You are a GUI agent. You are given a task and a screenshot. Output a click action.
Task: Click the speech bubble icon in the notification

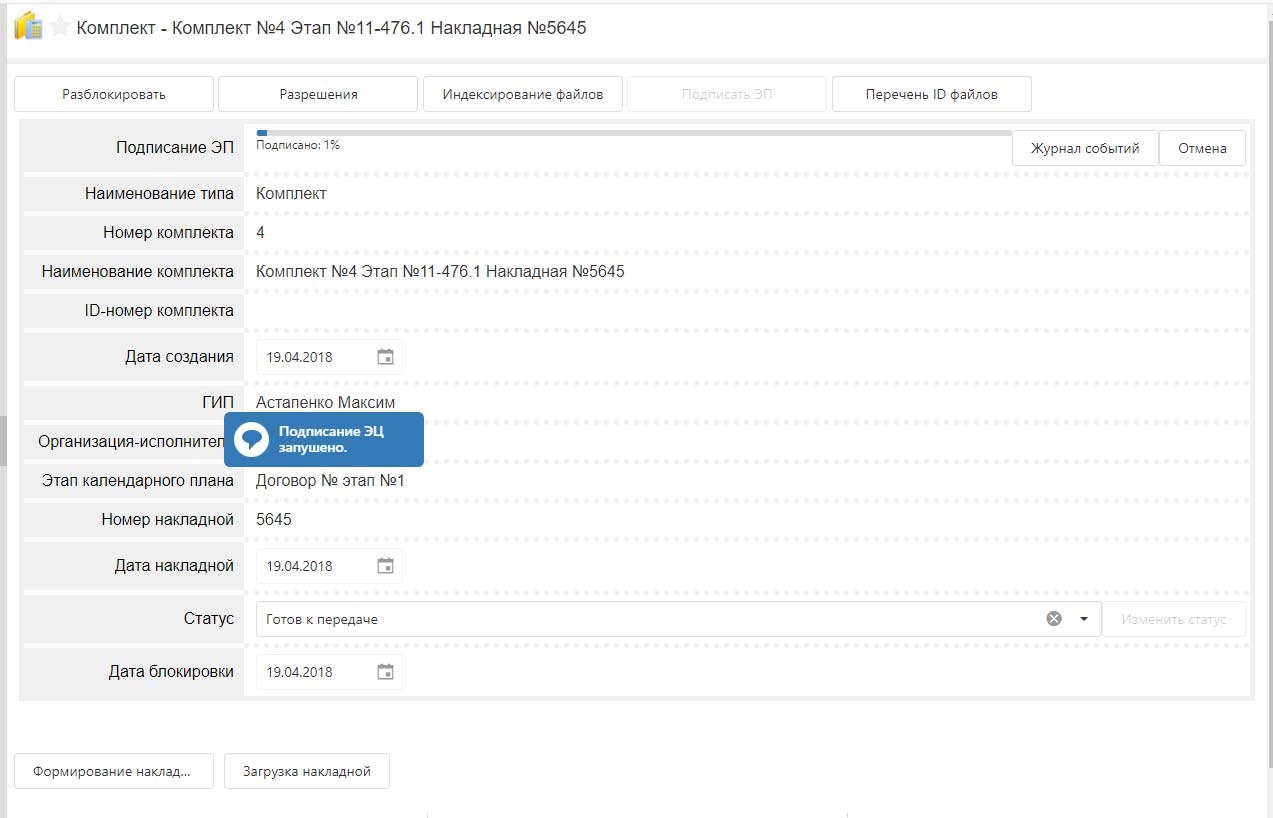[250, 439]
